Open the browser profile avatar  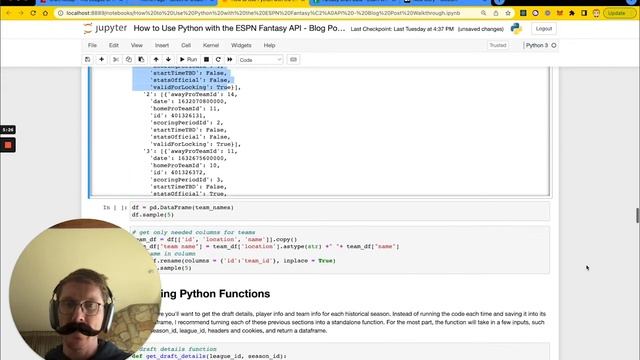tap(596, 13)
